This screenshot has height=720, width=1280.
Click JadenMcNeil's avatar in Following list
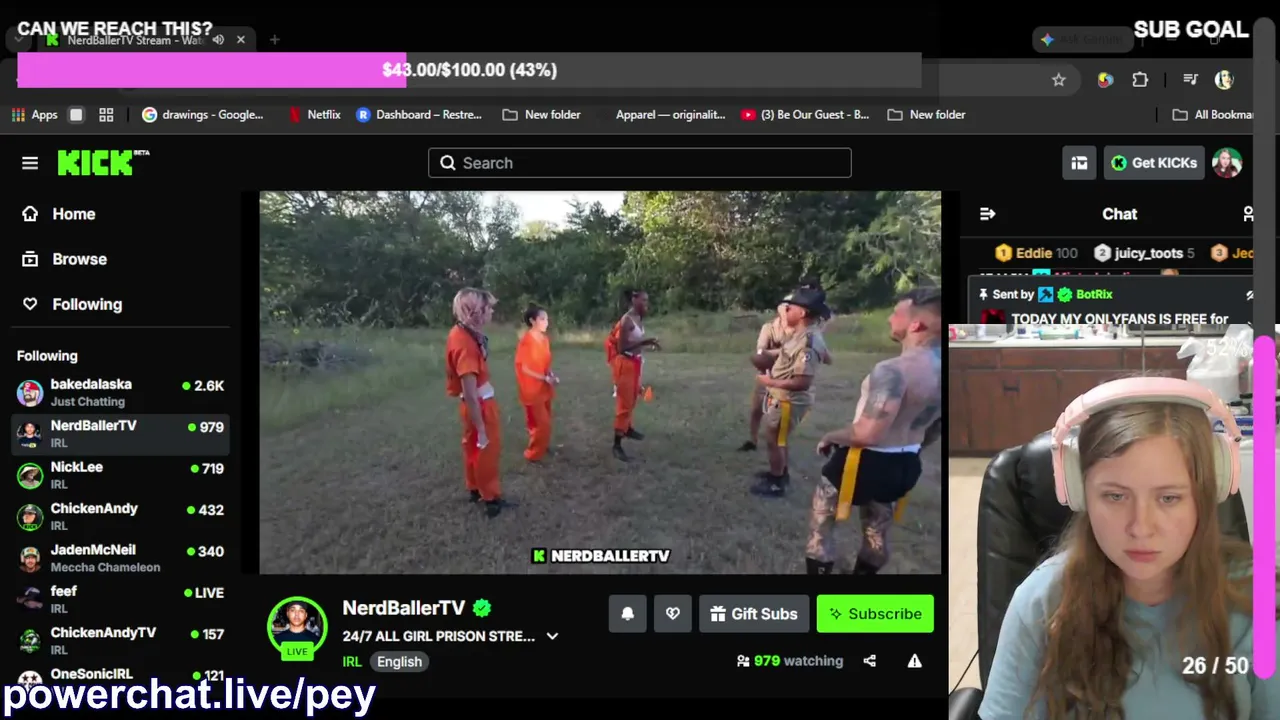pos(30,558)
